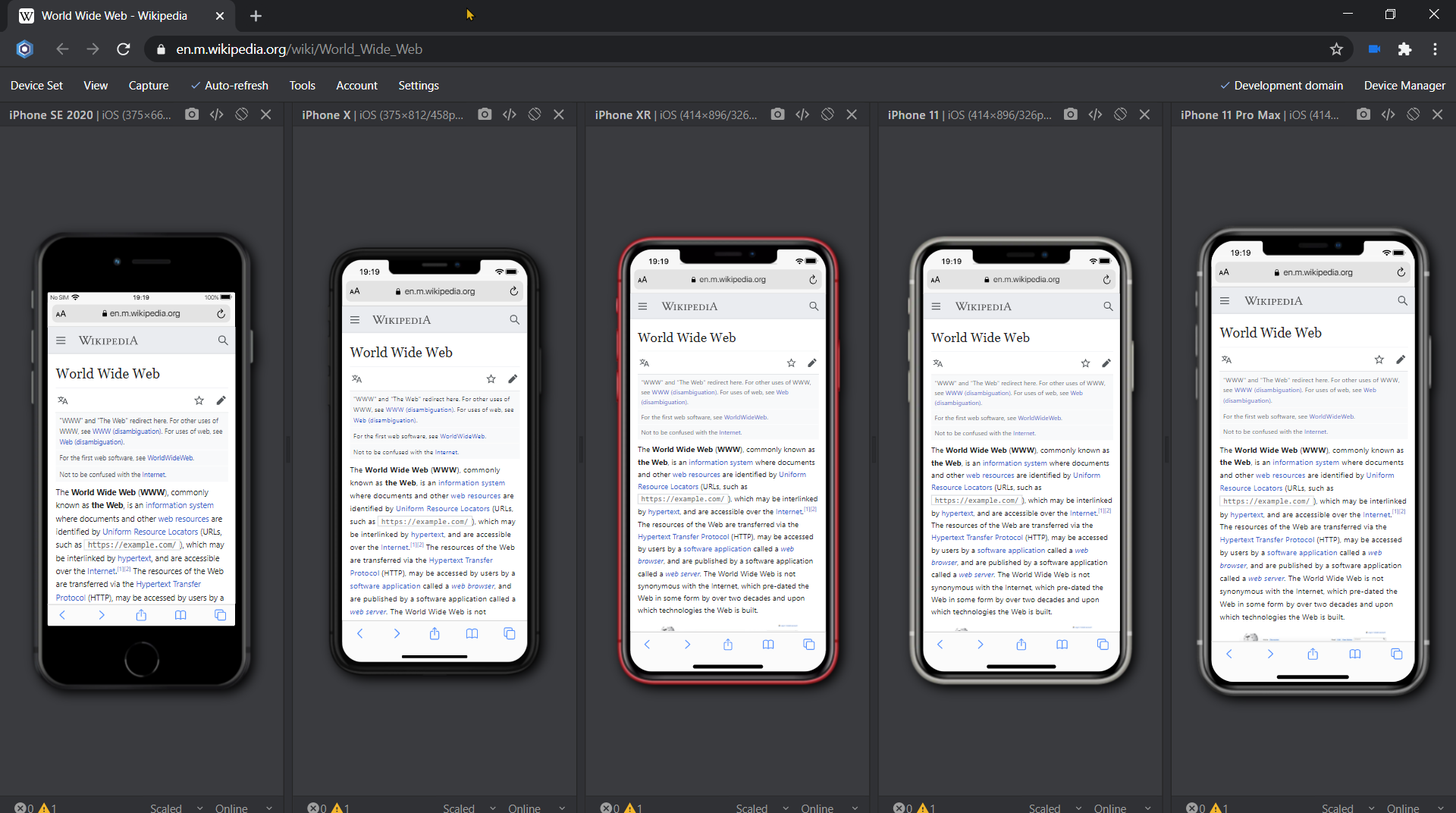Screen dimensions: 1456x813
Task: Toggle the Auto-refresh option off
Action: point(230,85)
